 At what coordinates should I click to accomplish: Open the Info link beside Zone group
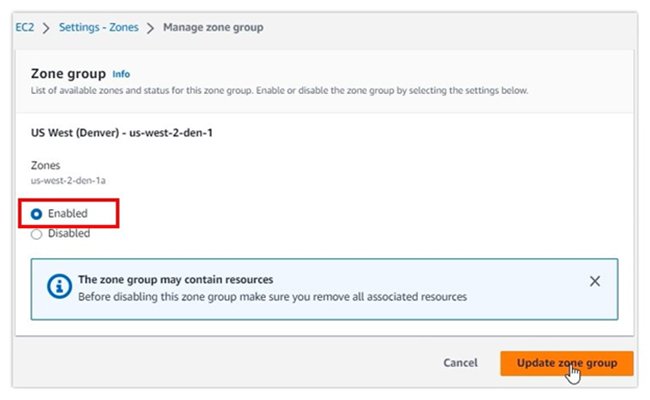pos(121,74)
